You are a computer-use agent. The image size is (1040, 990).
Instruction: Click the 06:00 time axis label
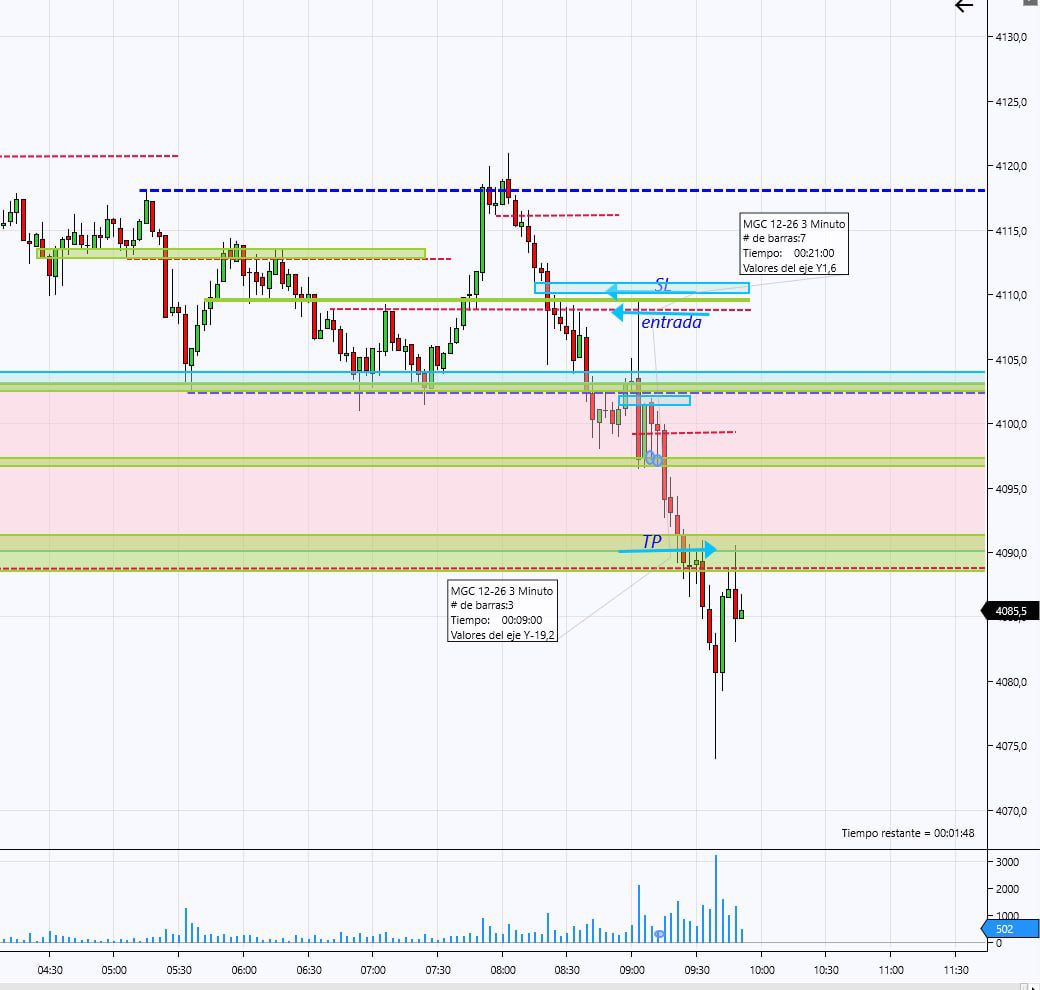point(243,970)
